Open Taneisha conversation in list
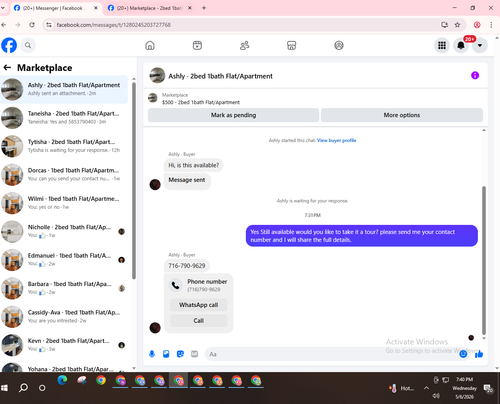The image size is (500, 404). [64, 118]
